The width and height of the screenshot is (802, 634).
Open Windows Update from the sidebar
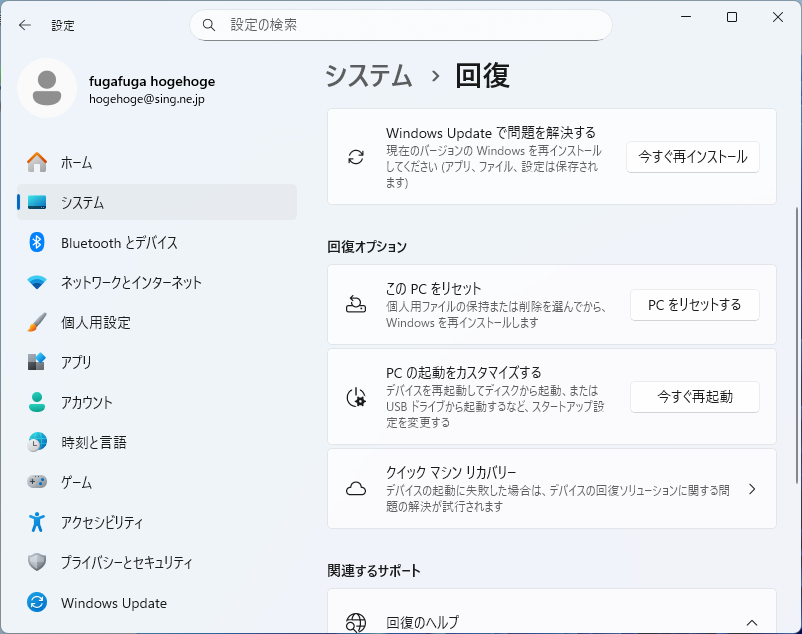point(113,603)
